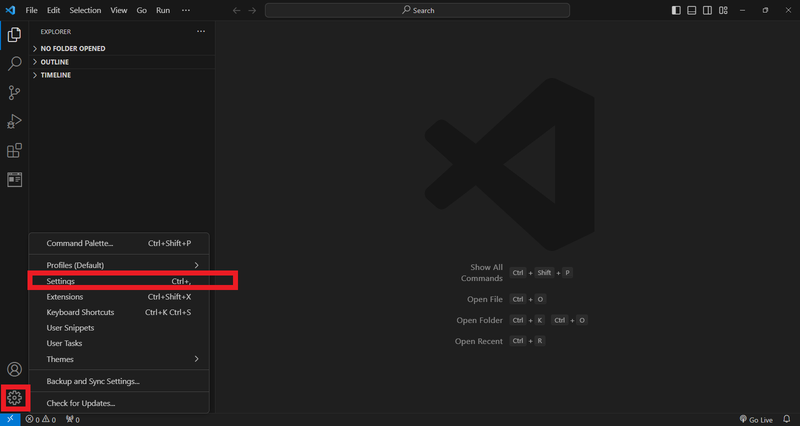Click the Search command center box
The width and height of the screenshot is (800, 426).
(x=417, y=10)
